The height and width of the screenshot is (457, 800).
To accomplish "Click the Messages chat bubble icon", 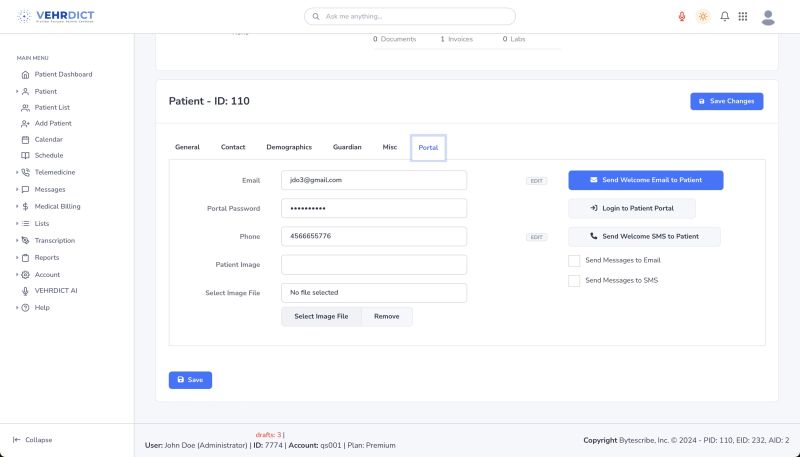I will pyautogui.click(x=25, y=189).
